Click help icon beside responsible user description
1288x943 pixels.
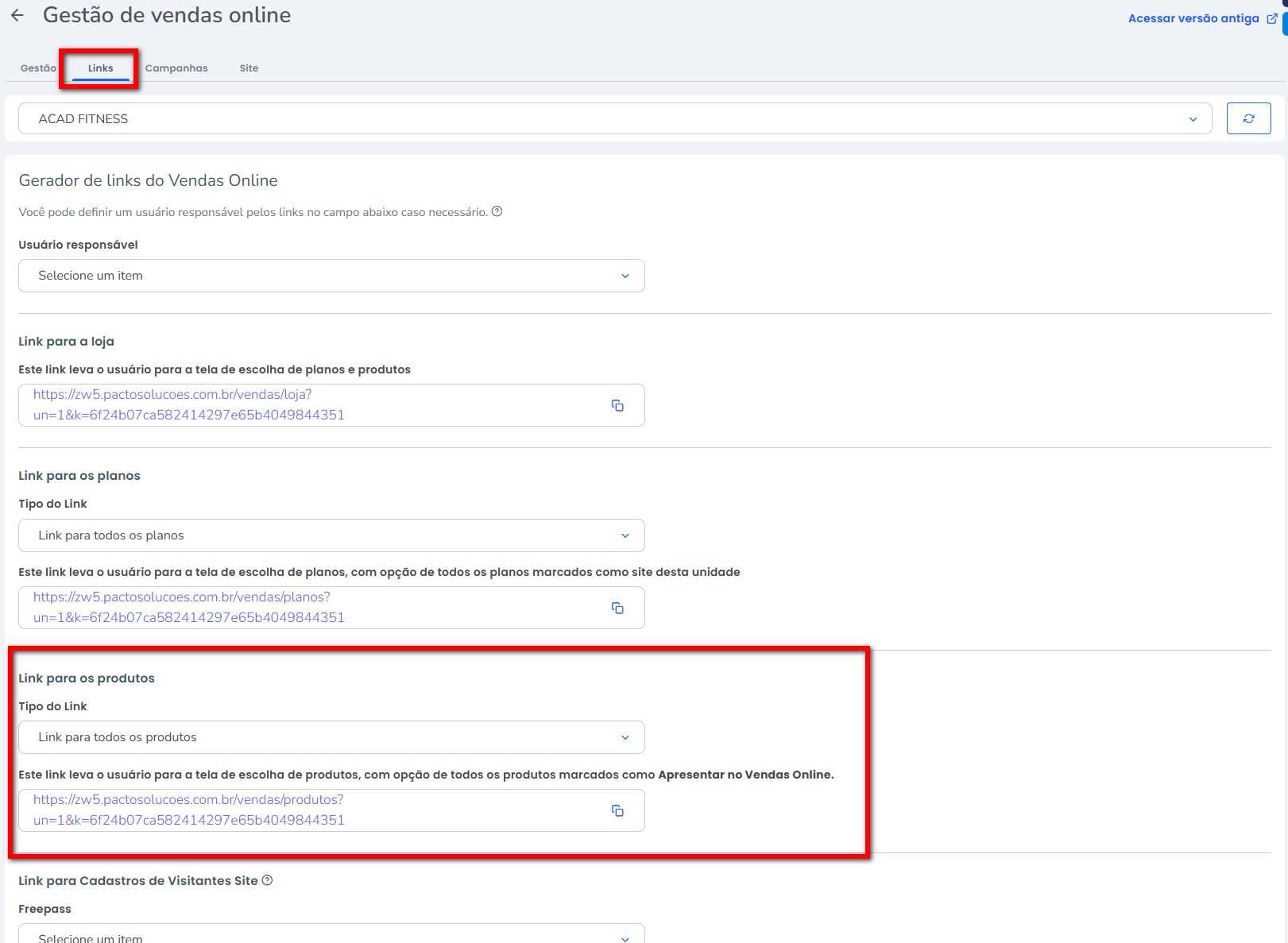497,211
